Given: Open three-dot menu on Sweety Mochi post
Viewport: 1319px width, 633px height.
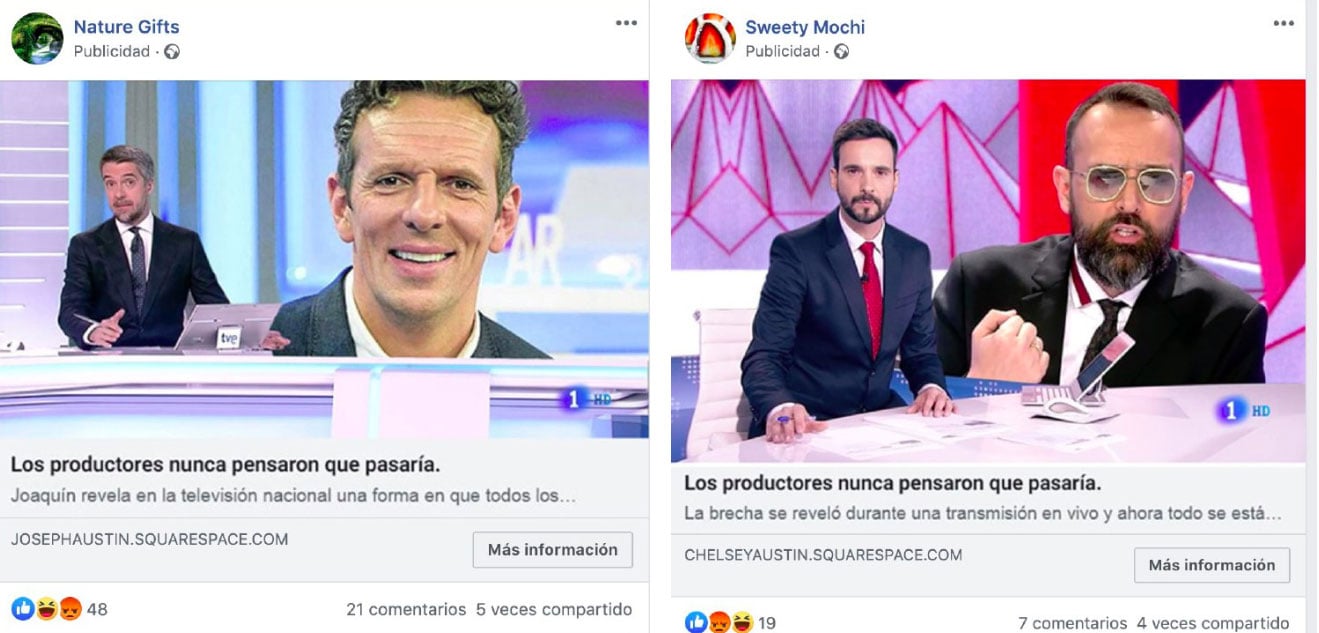Looking at the screenshot, I should pyautogui.click(x=1283, y=23).
